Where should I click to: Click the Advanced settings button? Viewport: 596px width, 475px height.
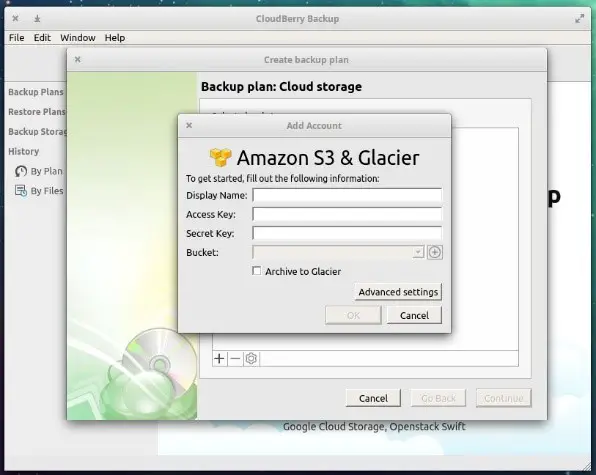click(x=398, y=292)
